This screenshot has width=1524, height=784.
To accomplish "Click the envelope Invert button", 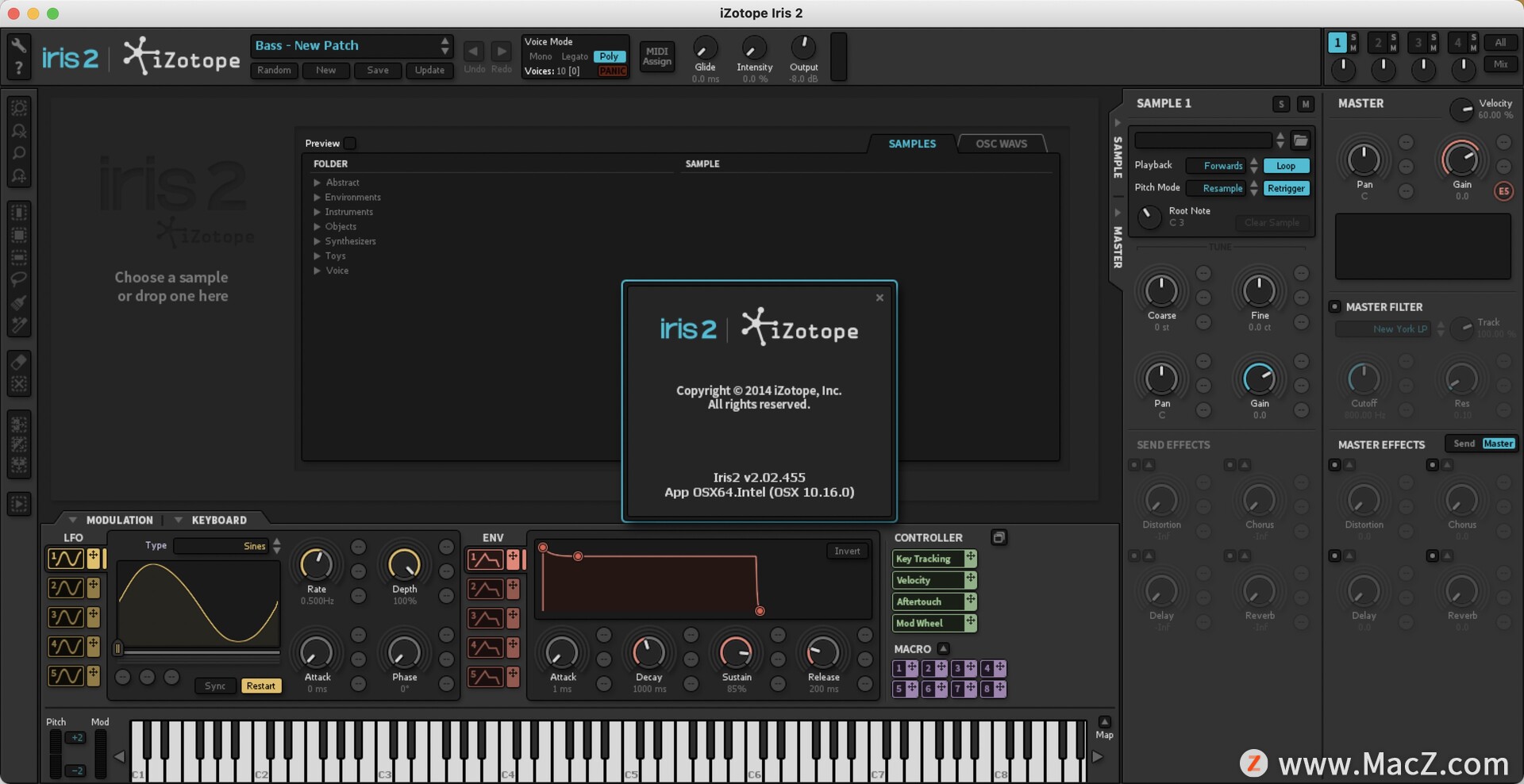I will pyautogui.click(x=847, y=551).
